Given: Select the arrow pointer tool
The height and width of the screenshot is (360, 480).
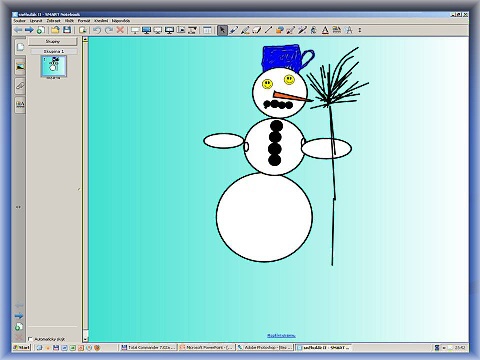Looking at the screenshot, I should pos(222,30).
